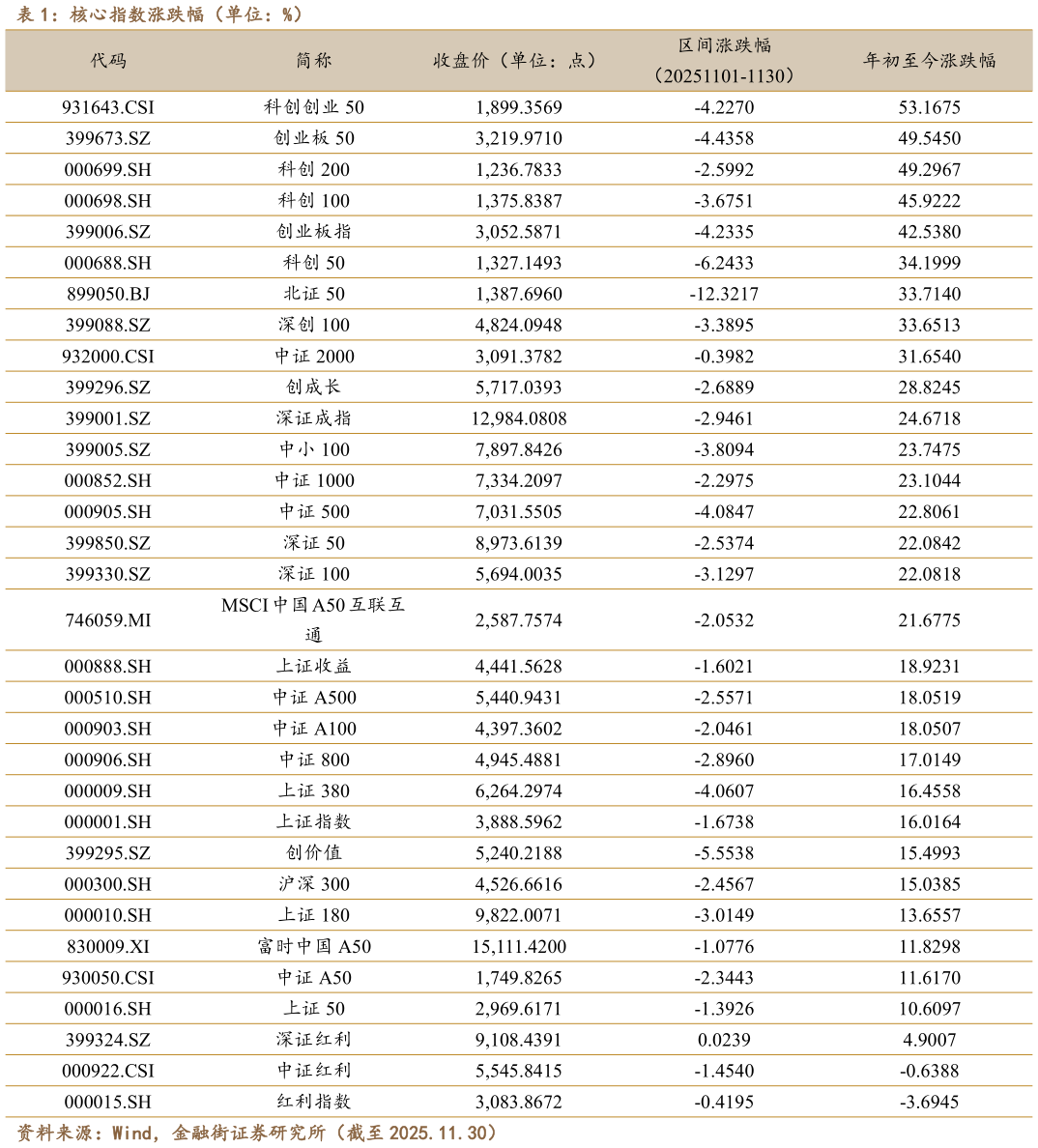Click the 收盘价（单位：点） column header

[518, 61]
